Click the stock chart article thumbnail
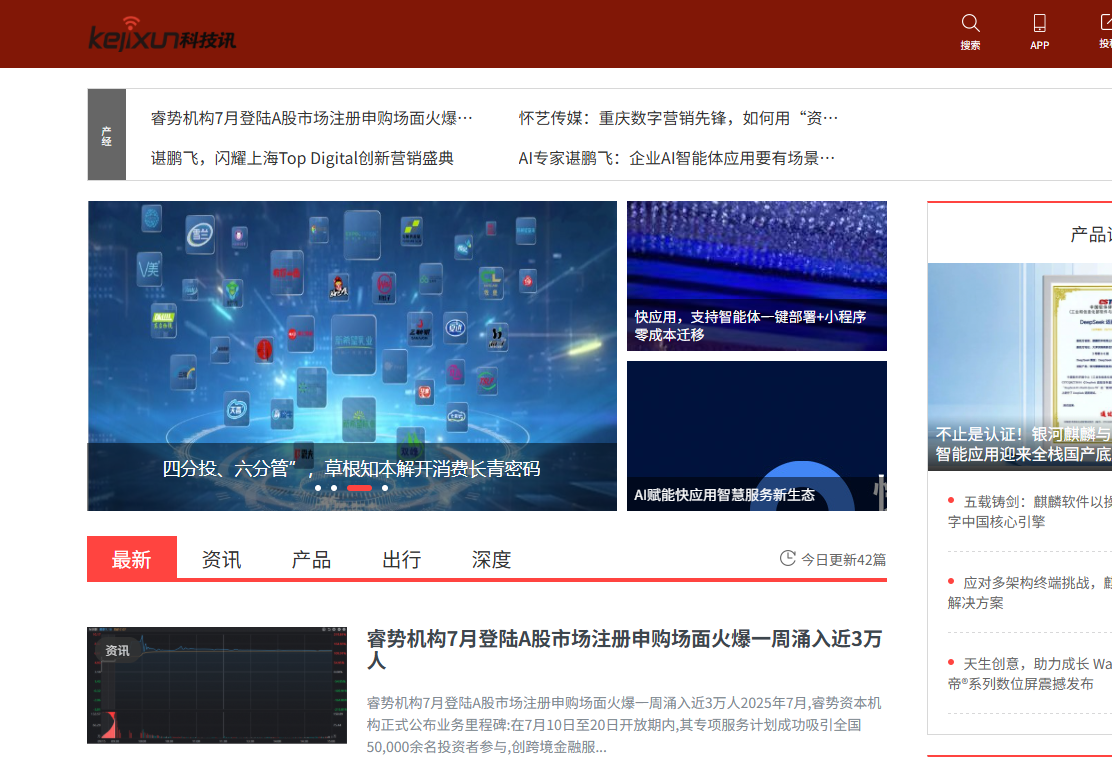 pos(217,685)
